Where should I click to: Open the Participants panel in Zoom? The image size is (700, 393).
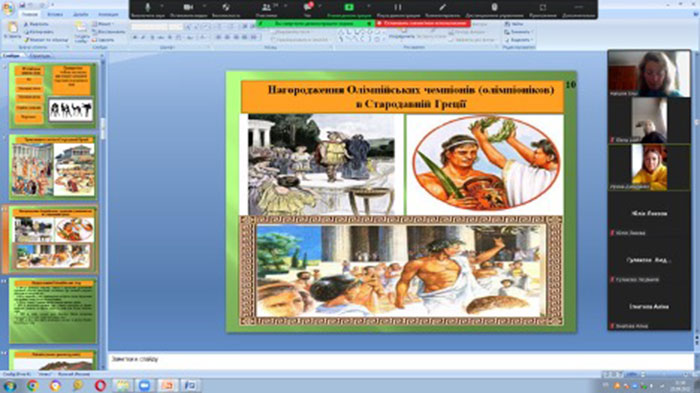(267, 7)
